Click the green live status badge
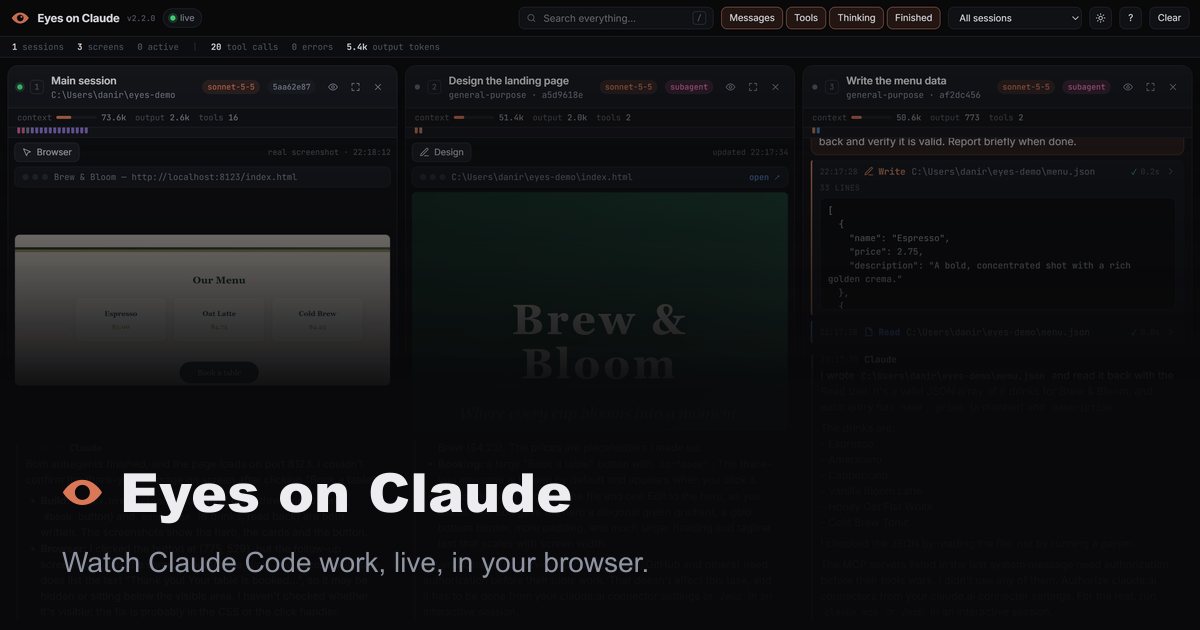The width and height of the screenshot is (1200, 630). pyautogui.click(x=182, y=18)
